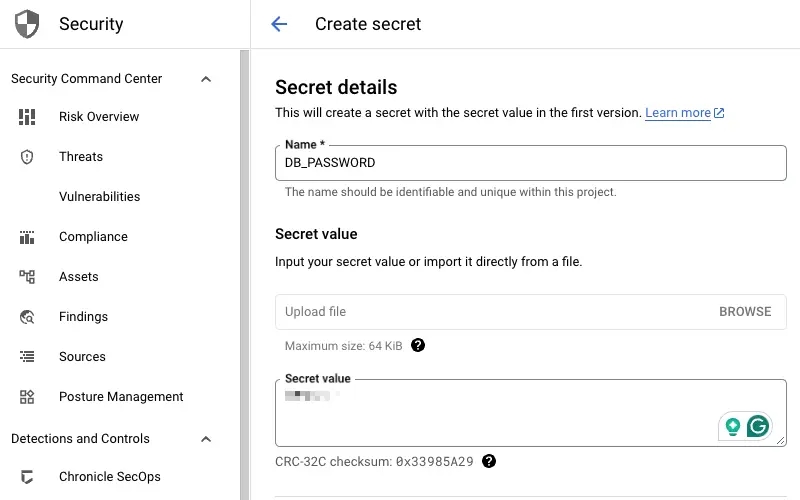Click the Chronicle SecOps icon
The height and width of the screenshot is (500, 800).
(x=27, y=477)
